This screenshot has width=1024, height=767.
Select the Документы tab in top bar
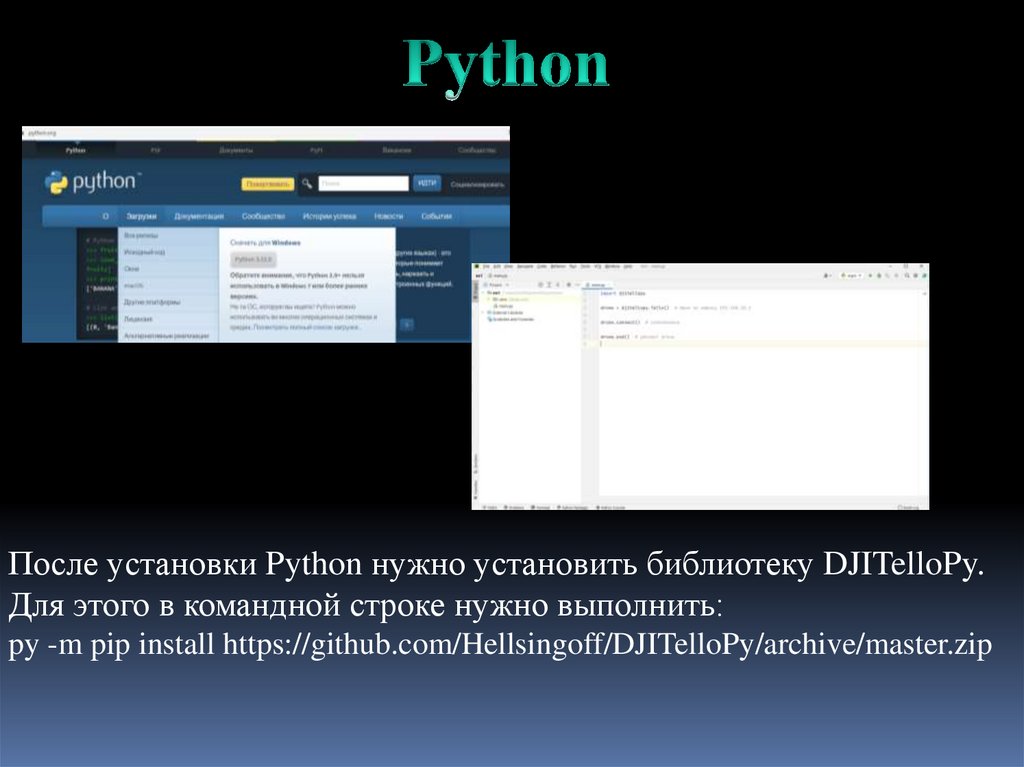(x=236, y=150)
